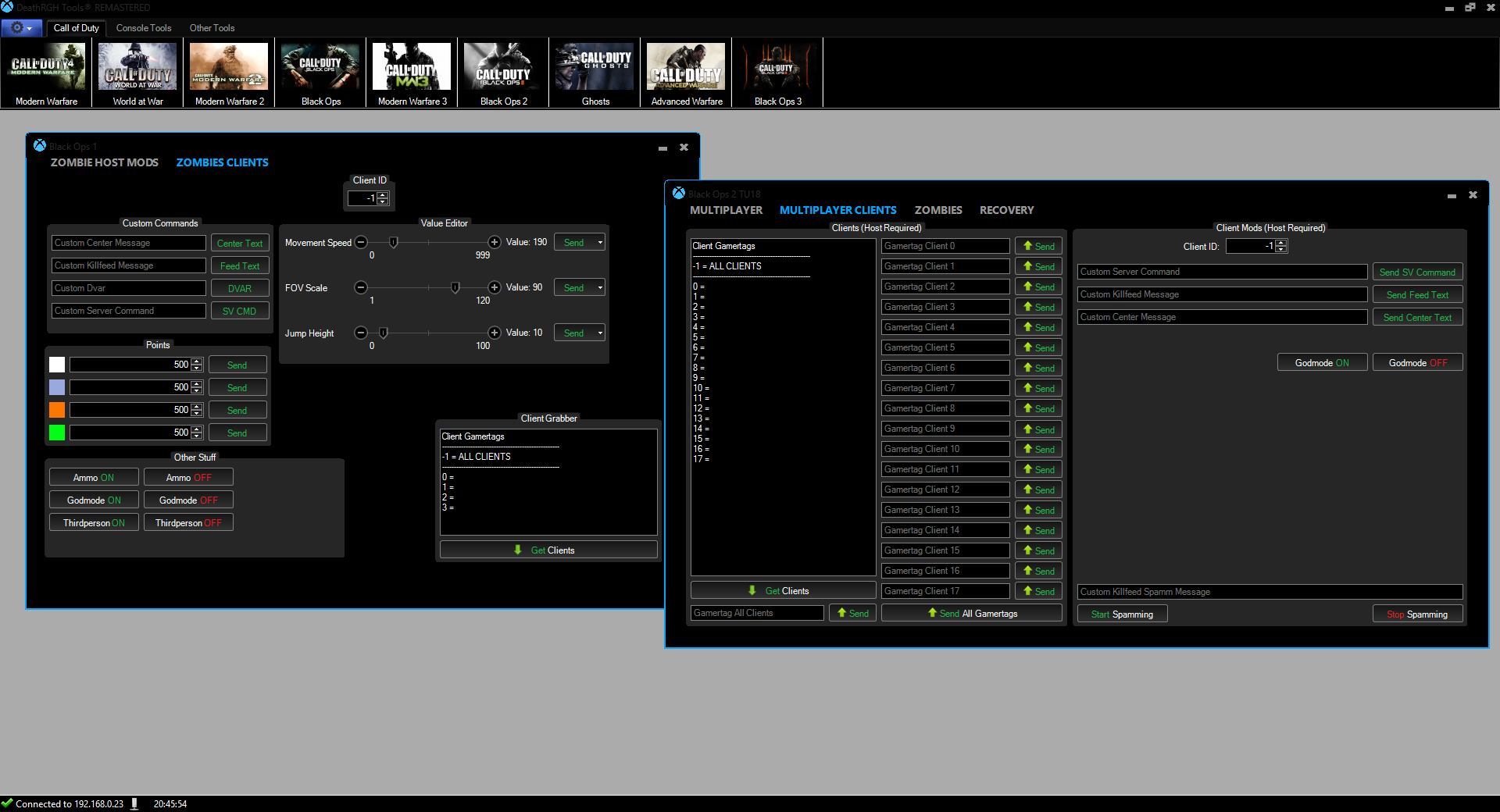Open the Modern Warfare 3 game tools

[x=412, y=74]
